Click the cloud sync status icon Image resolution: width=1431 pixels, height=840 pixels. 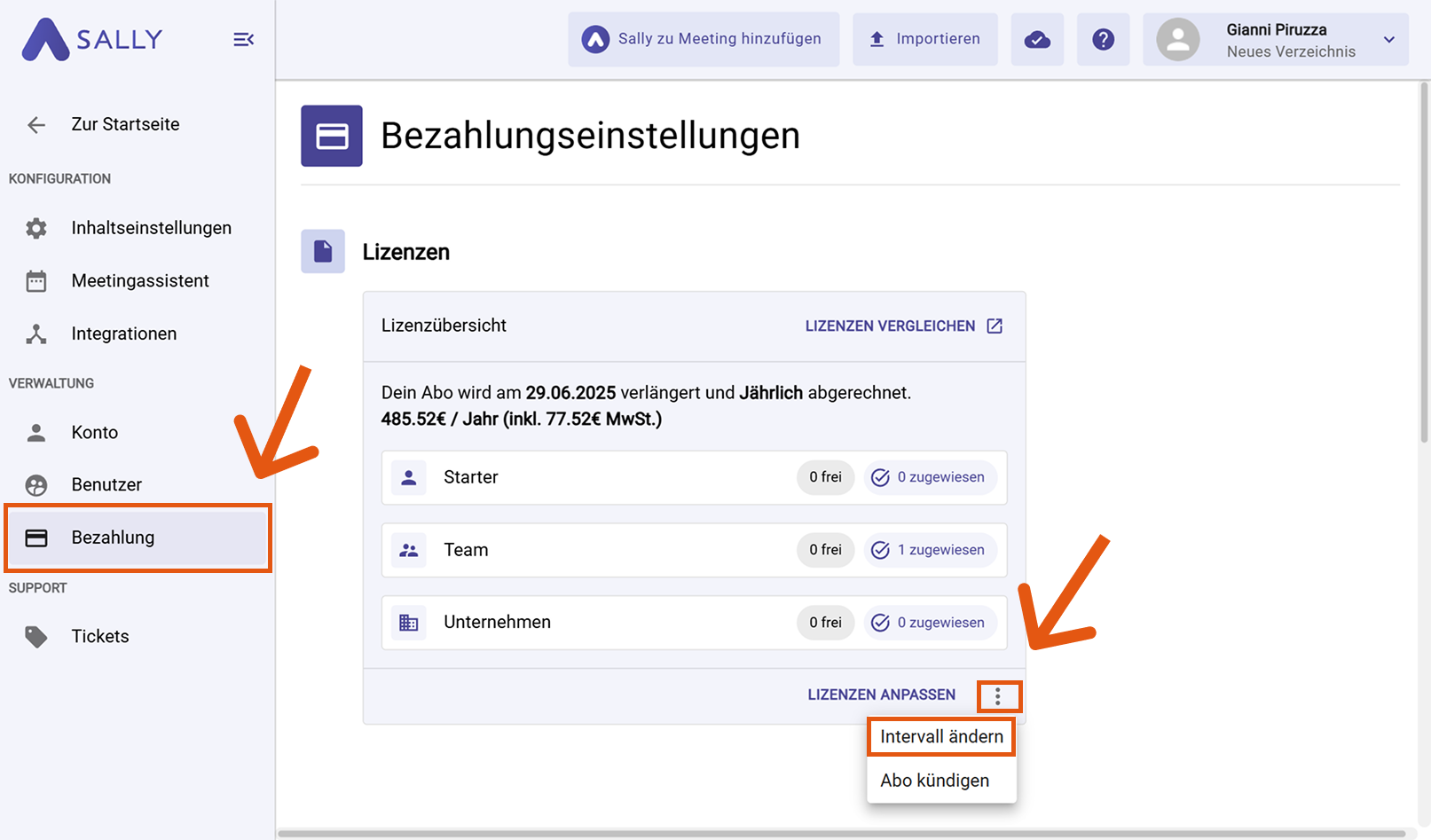tap(1037, 39)
